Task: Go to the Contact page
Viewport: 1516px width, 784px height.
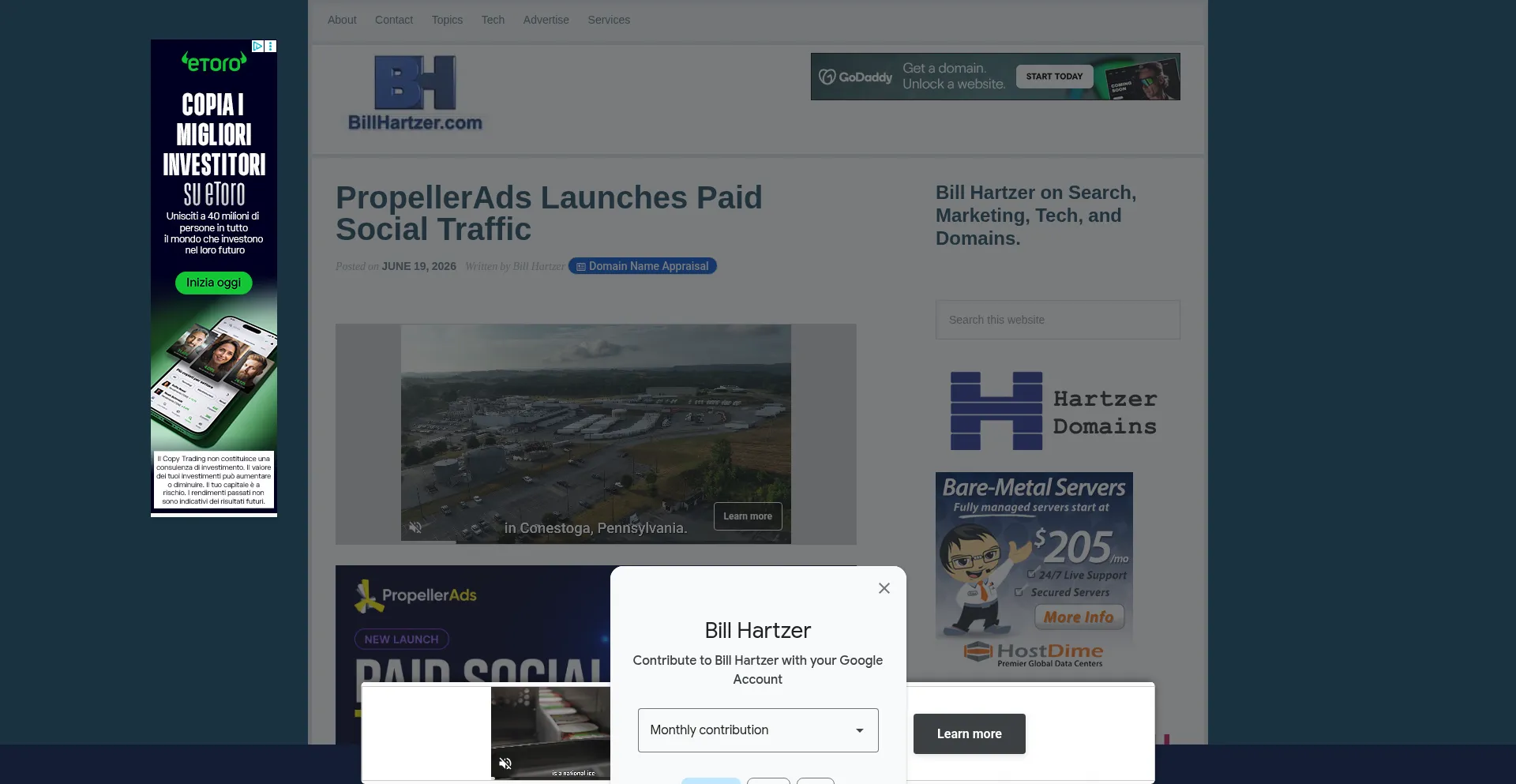Action: pos(394,20)
